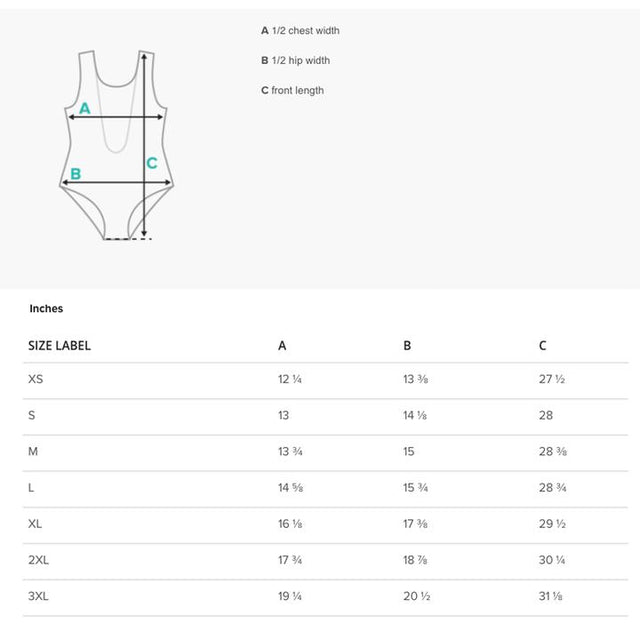
Task: Select the 3XL size row label
Action: tap(38, 596)
